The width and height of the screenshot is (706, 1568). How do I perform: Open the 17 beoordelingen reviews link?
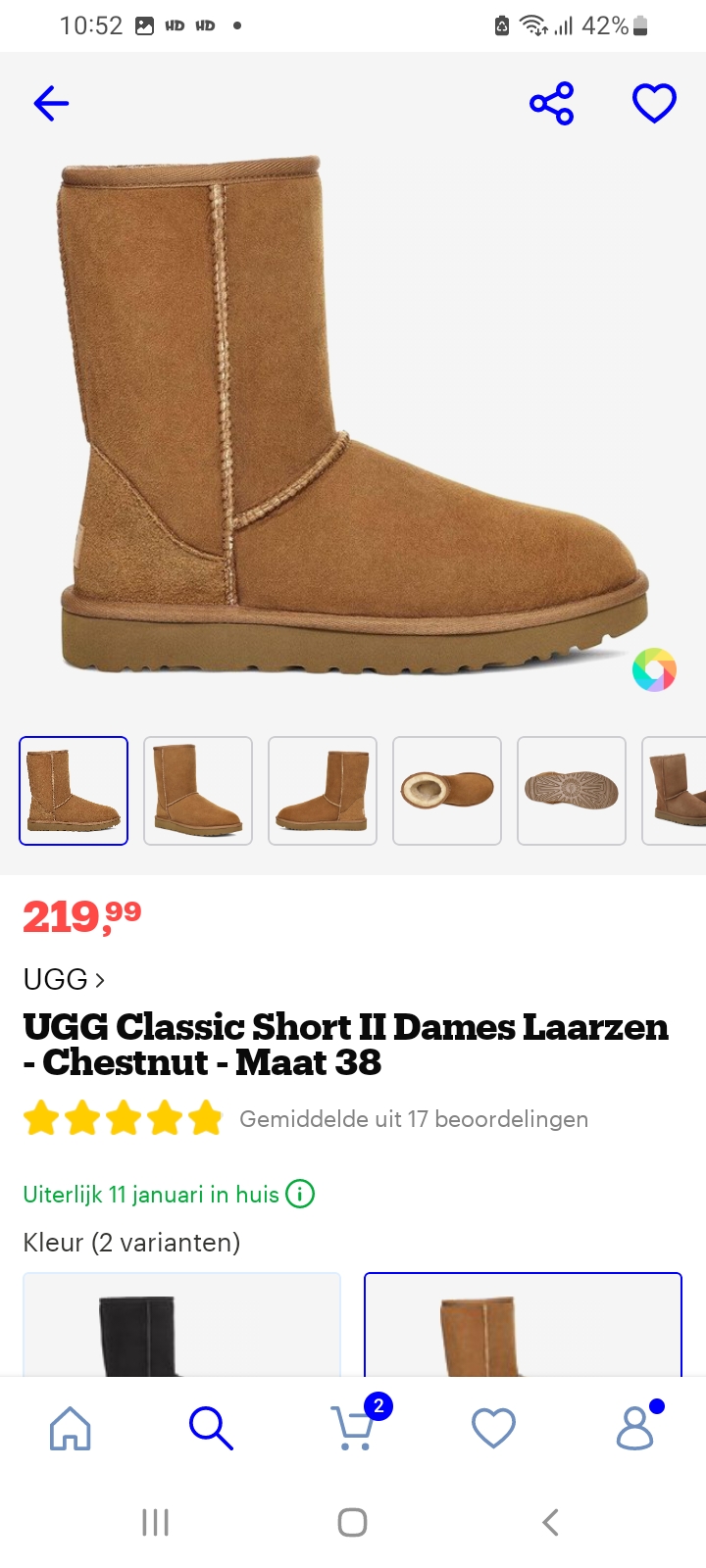[414, 1119]
